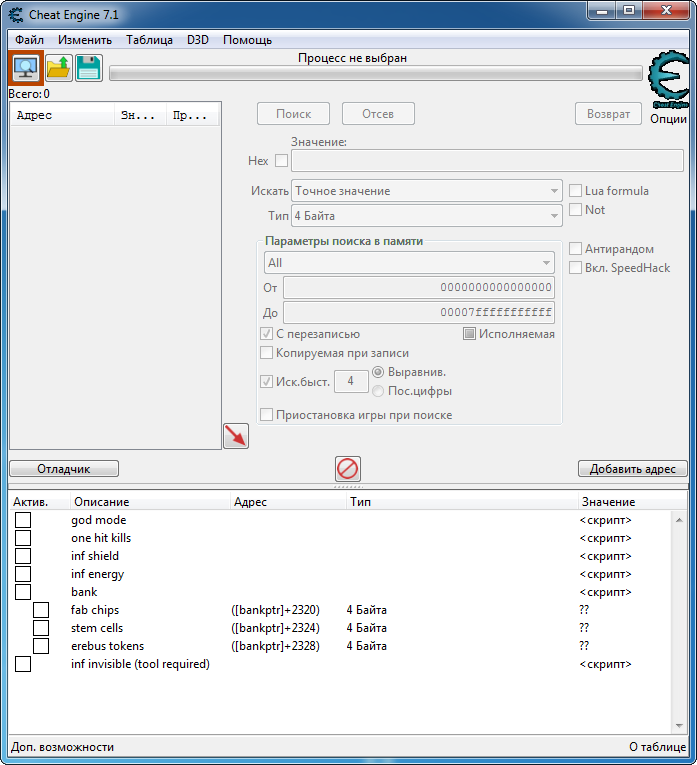This screenshot has height=765, width=697.
Task: Click Доп. возможности in status bar
Action: 62,747
